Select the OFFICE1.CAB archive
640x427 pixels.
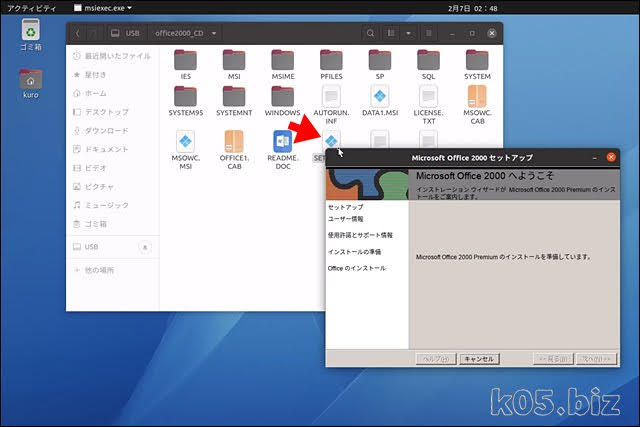[234, 149]
